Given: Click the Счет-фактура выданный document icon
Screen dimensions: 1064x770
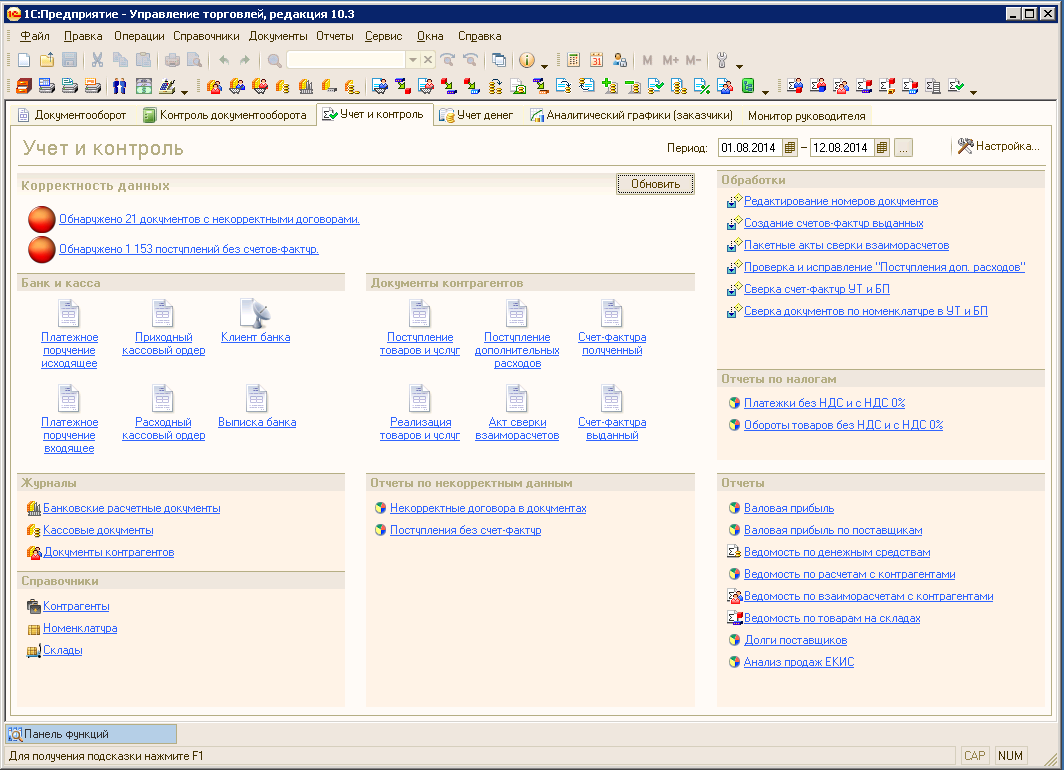Looking at the screenshot, I should point(611,399).
